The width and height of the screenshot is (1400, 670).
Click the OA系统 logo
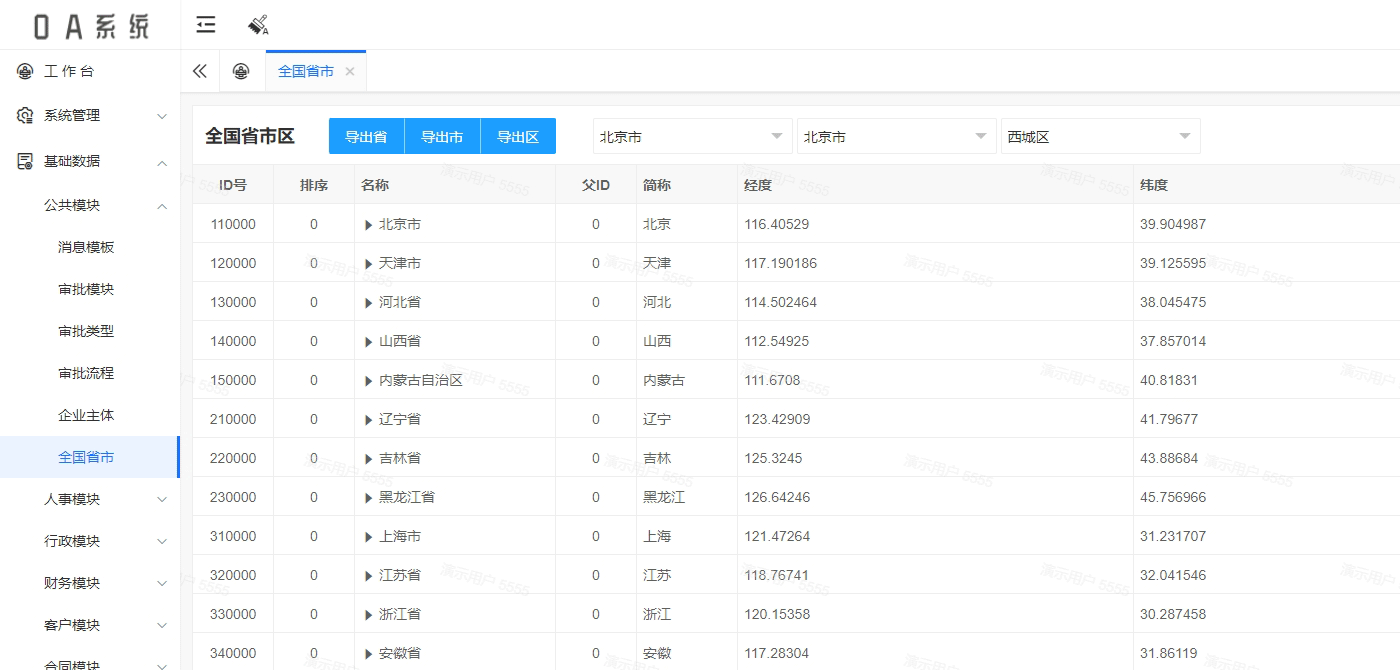coord(91,26)
